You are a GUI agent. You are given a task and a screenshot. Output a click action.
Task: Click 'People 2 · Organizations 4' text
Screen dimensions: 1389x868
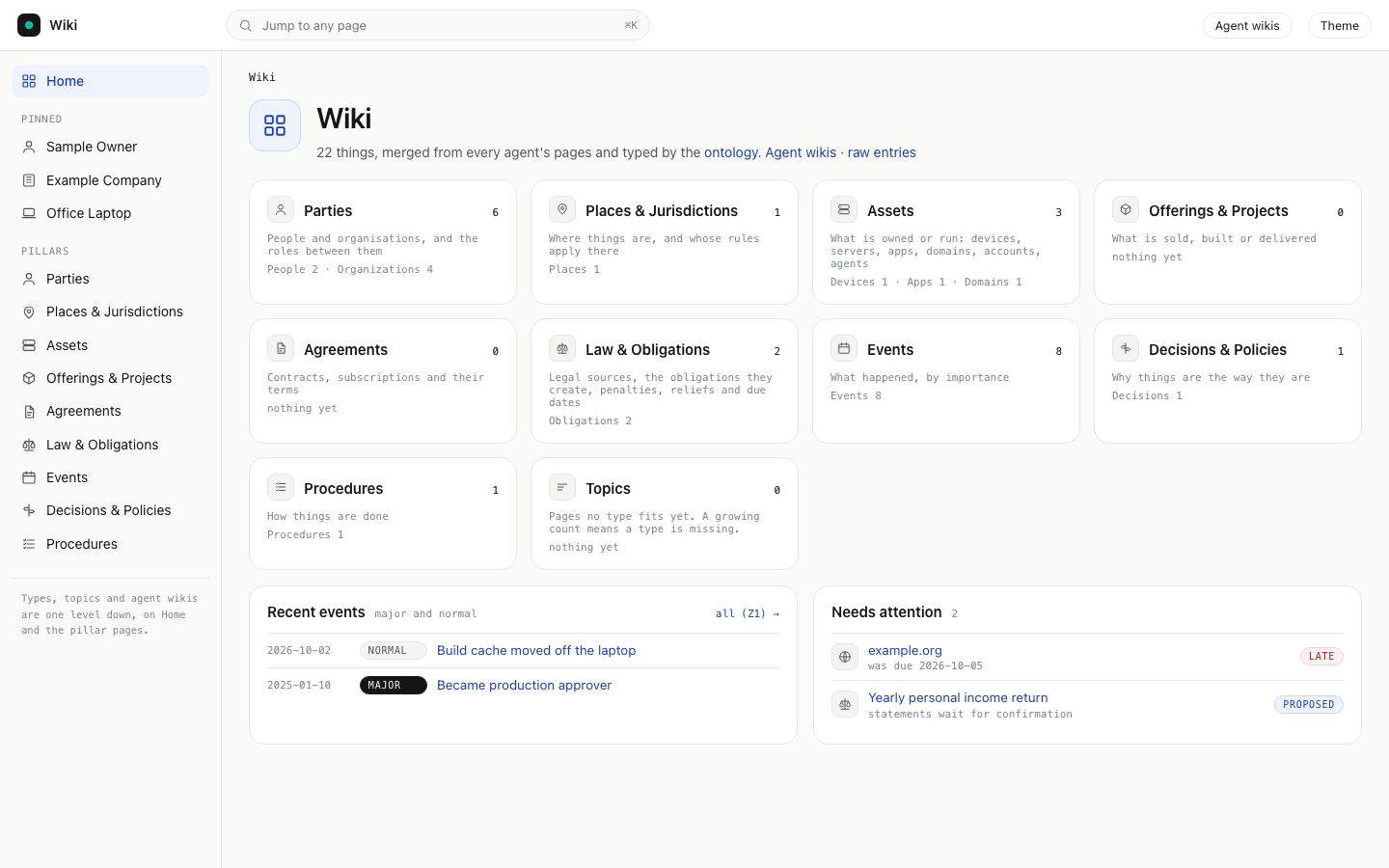(350, 269)
